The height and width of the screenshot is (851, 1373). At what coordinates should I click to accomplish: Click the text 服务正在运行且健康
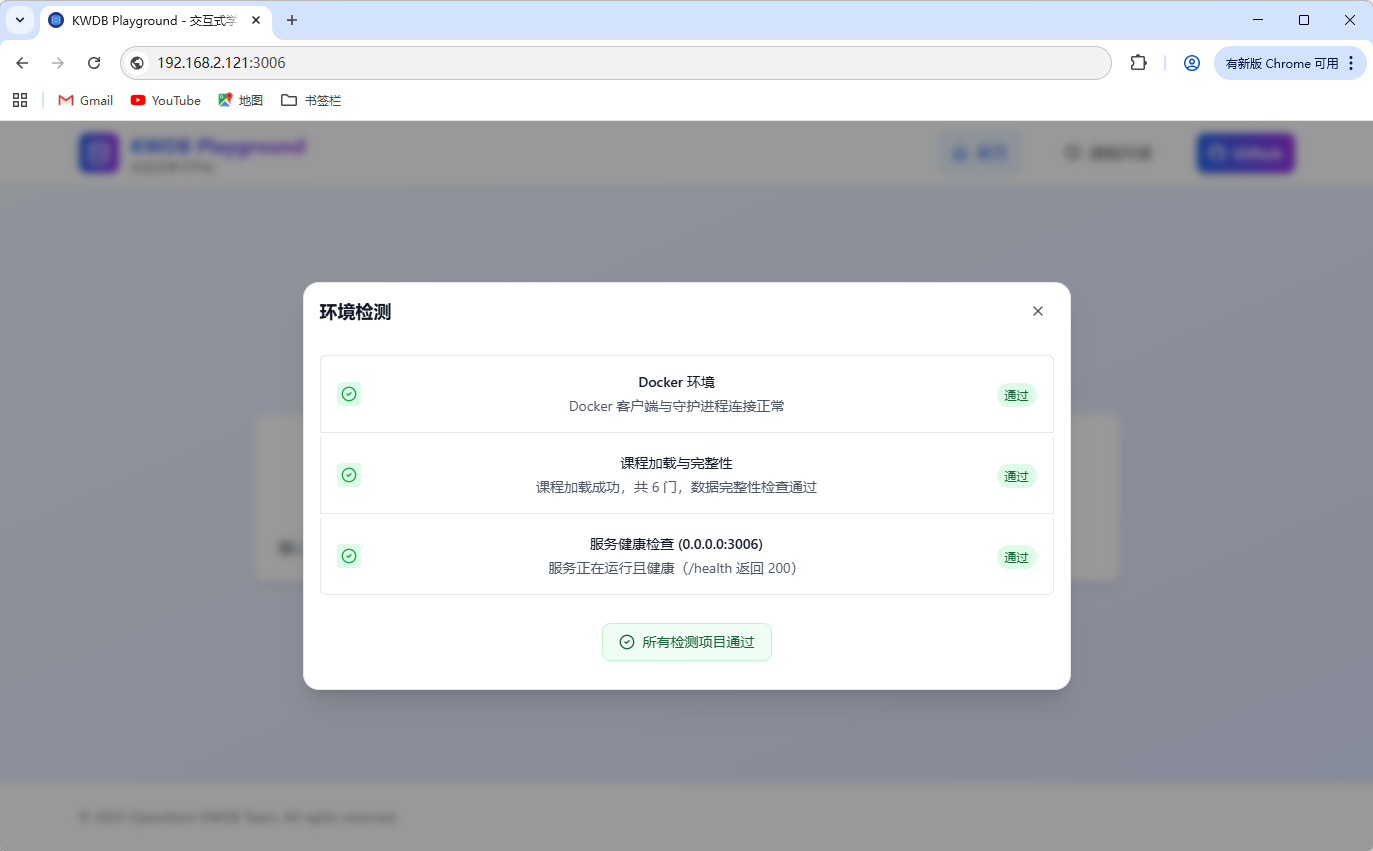[611, 568]
